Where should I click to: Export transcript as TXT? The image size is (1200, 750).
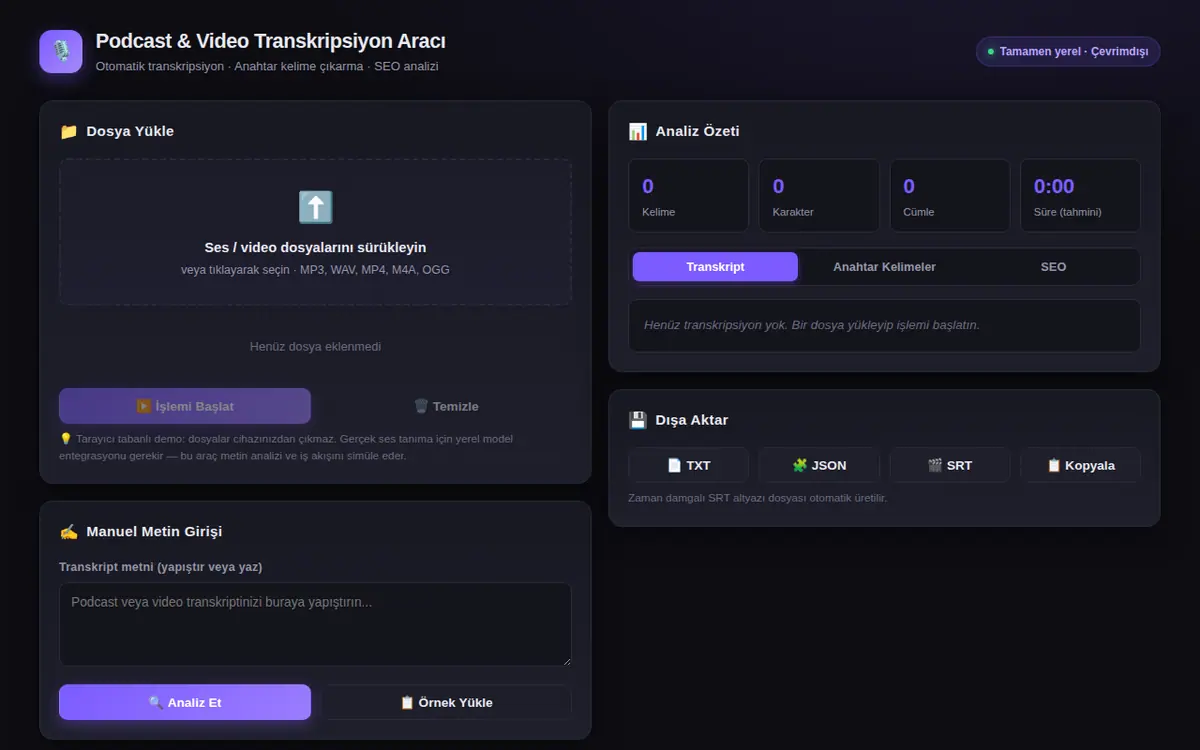[x=689, y=465]
